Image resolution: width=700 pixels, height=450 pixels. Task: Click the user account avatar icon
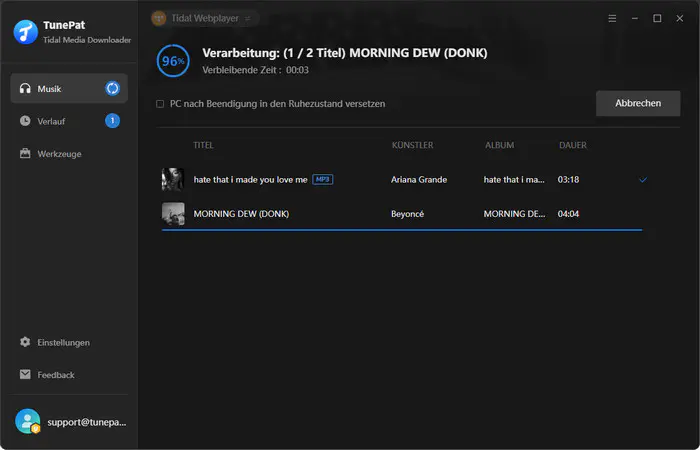tap(28, 421)
